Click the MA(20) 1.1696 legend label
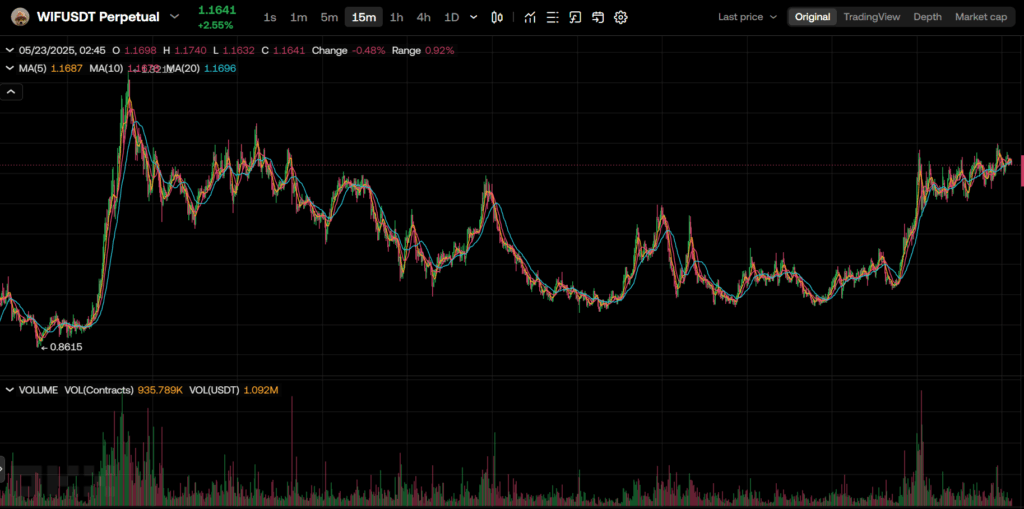 point(202,68)
